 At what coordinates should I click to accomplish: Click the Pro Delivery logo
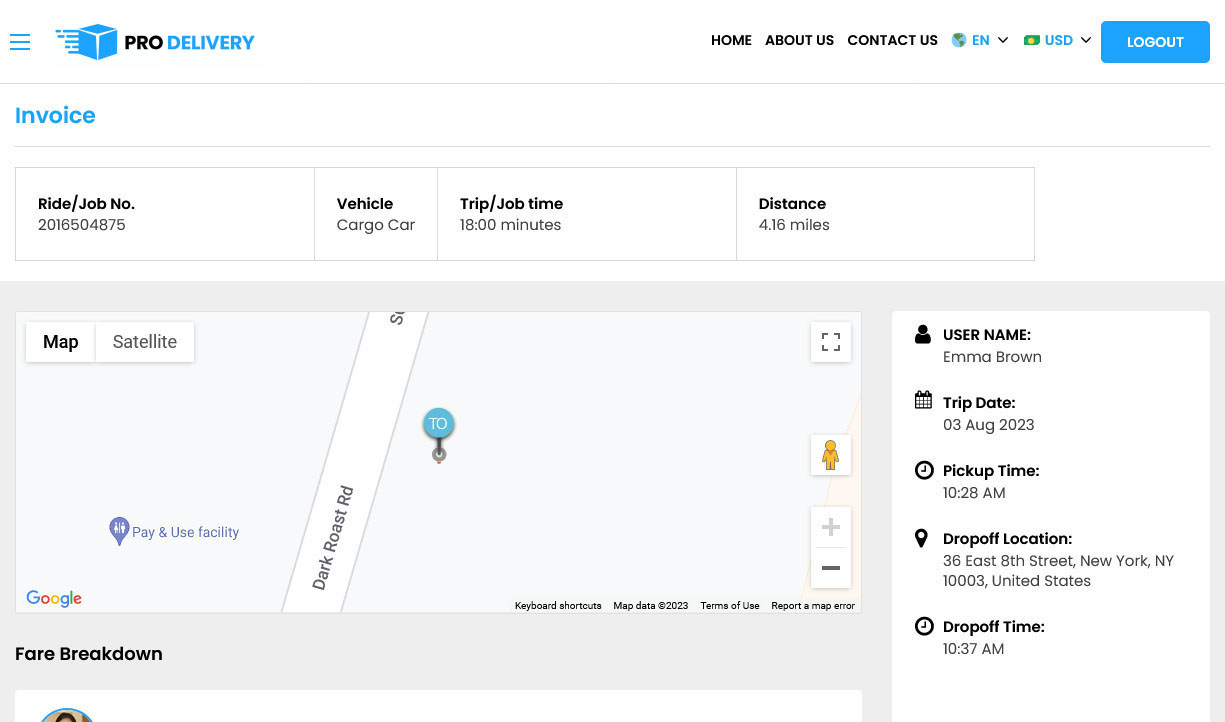pos(154,42)
